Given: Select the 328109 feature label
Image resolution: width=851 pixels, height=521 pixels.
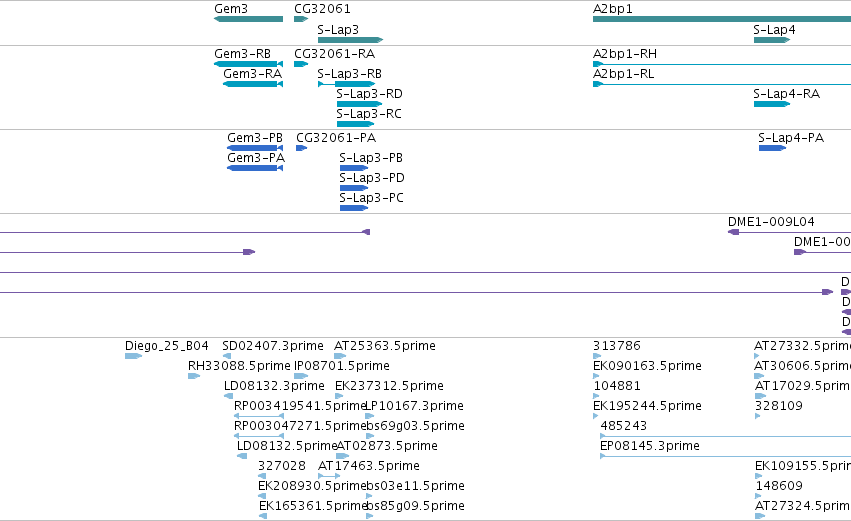Looking at the screenshot, I should [779, 406].
